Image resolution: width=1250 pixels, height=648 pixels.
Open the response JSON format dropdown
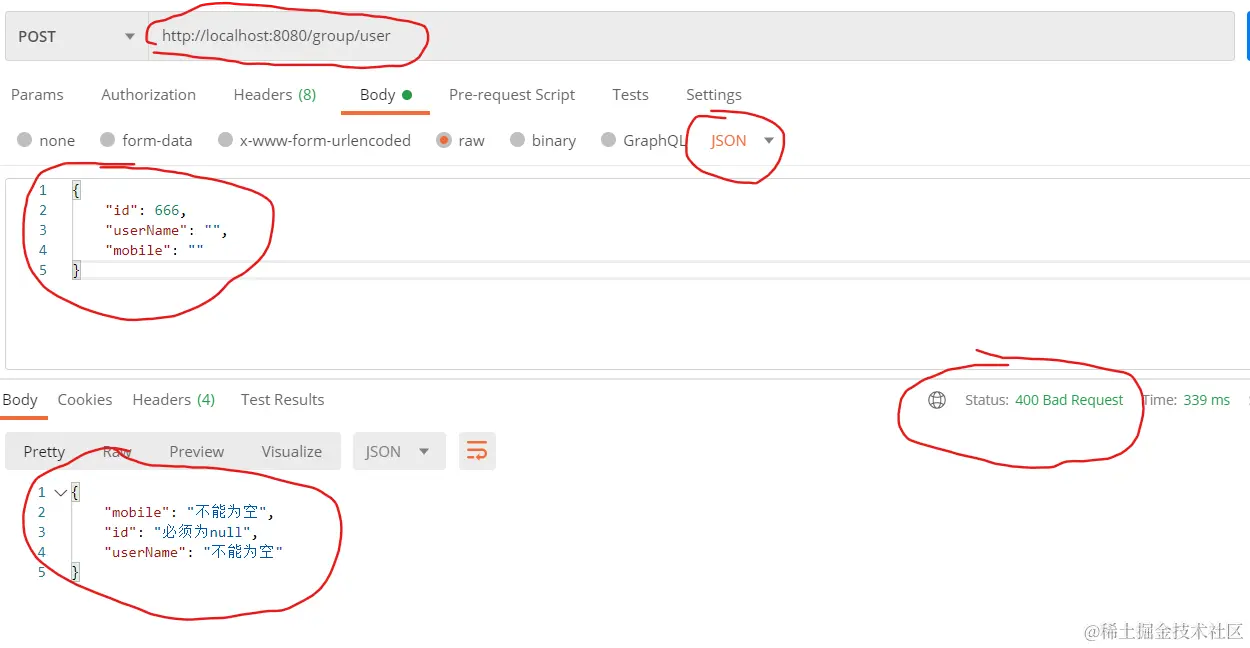point(397,452)
